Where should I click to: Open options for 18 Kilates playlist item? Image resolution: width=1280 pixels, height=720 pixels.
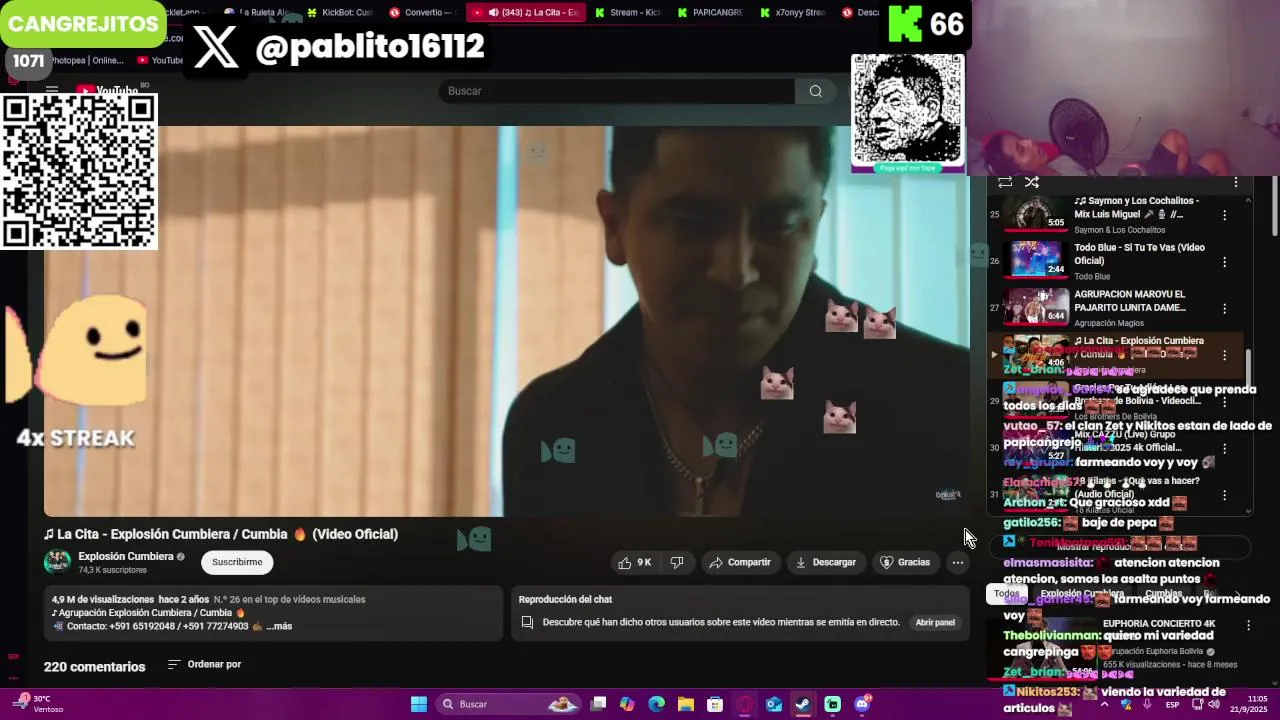point(1224,495)
